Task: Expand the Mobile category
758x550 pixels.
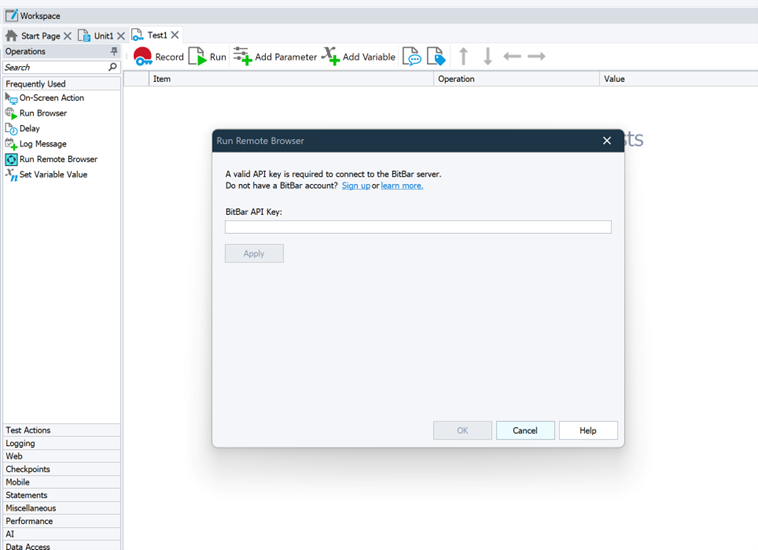Action: (x=61, y=482)
